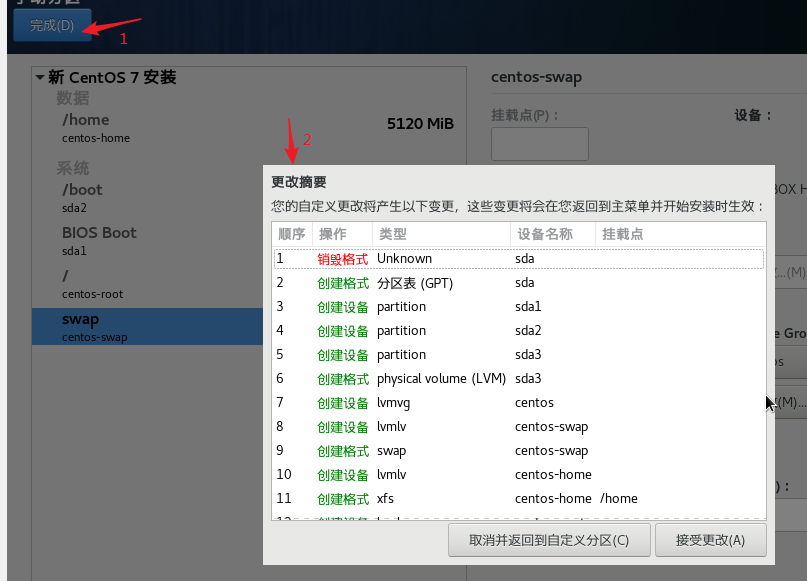The image size is (807, 581).
Task: Sort by the 类型 column header
Action: [x=442, y=234]
